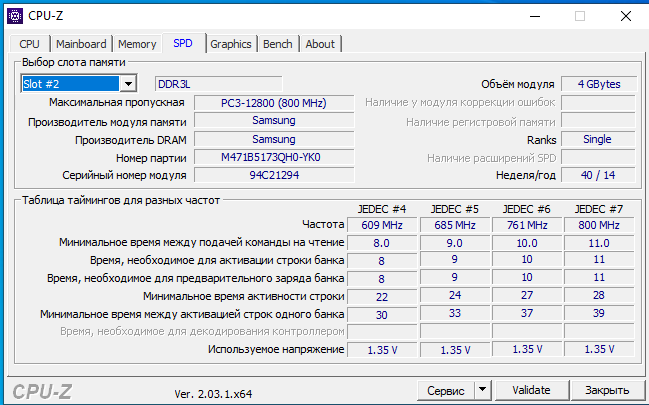Select the serial number 94C21294 field
The image size is (649, 405).
pyautogui.click(x=272, y=175)
